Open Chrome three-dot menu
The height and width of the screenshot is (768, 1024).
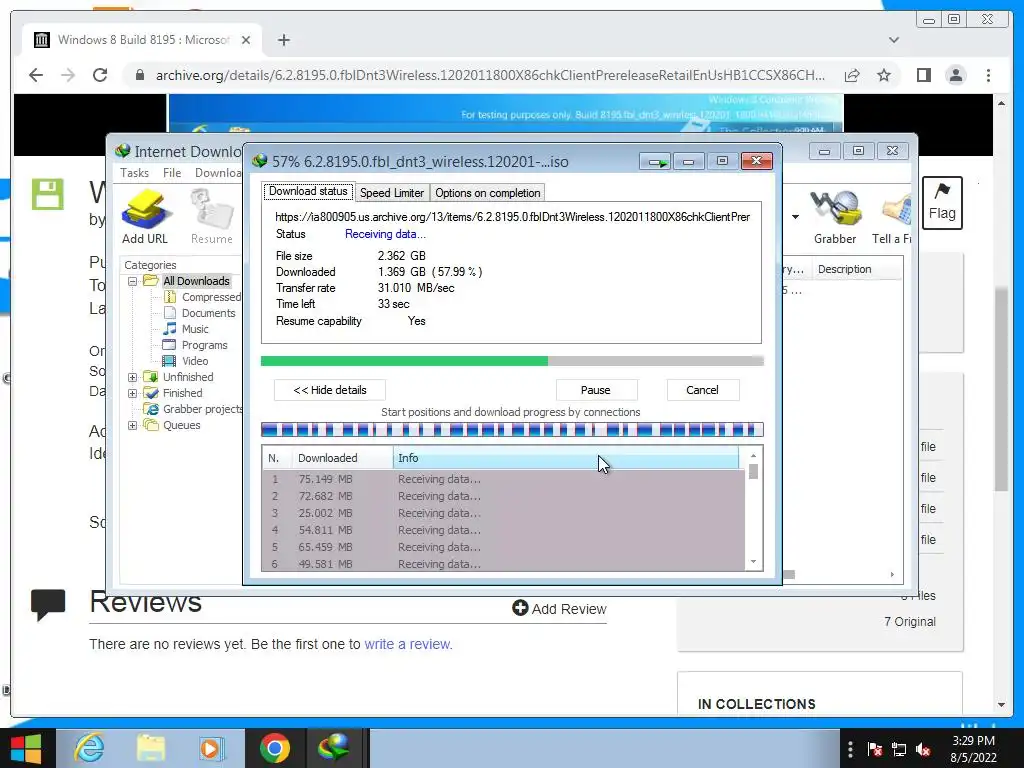988,75
